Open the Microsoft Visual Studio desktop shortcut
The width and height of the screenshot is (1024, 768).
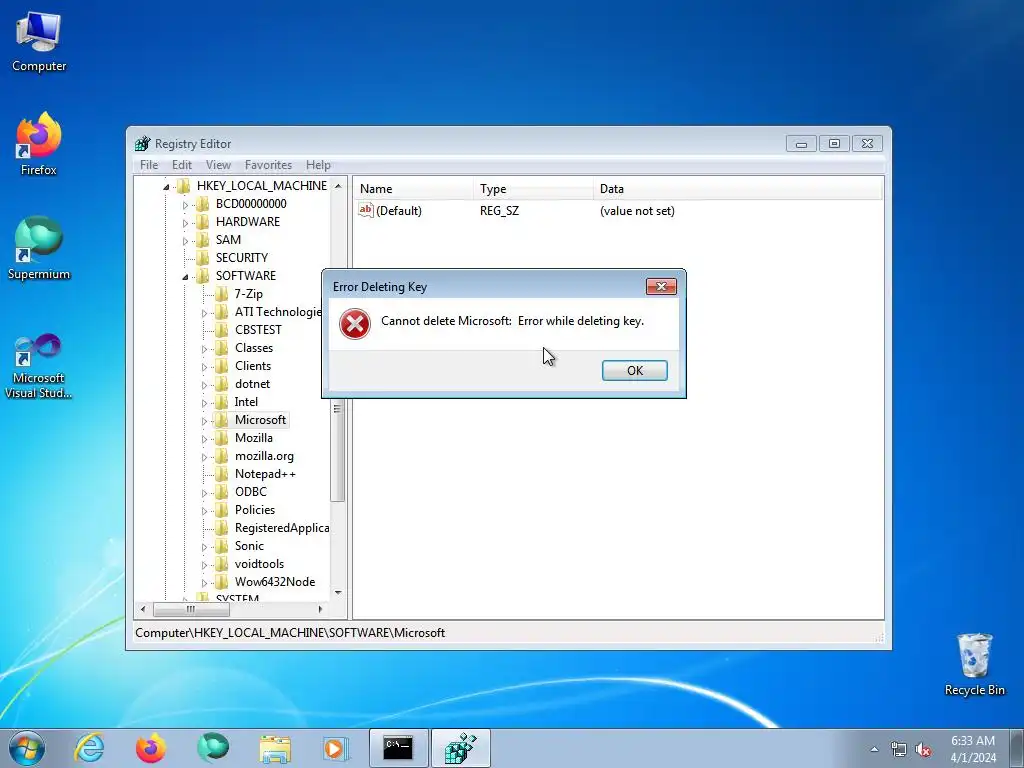click(39, 366)
